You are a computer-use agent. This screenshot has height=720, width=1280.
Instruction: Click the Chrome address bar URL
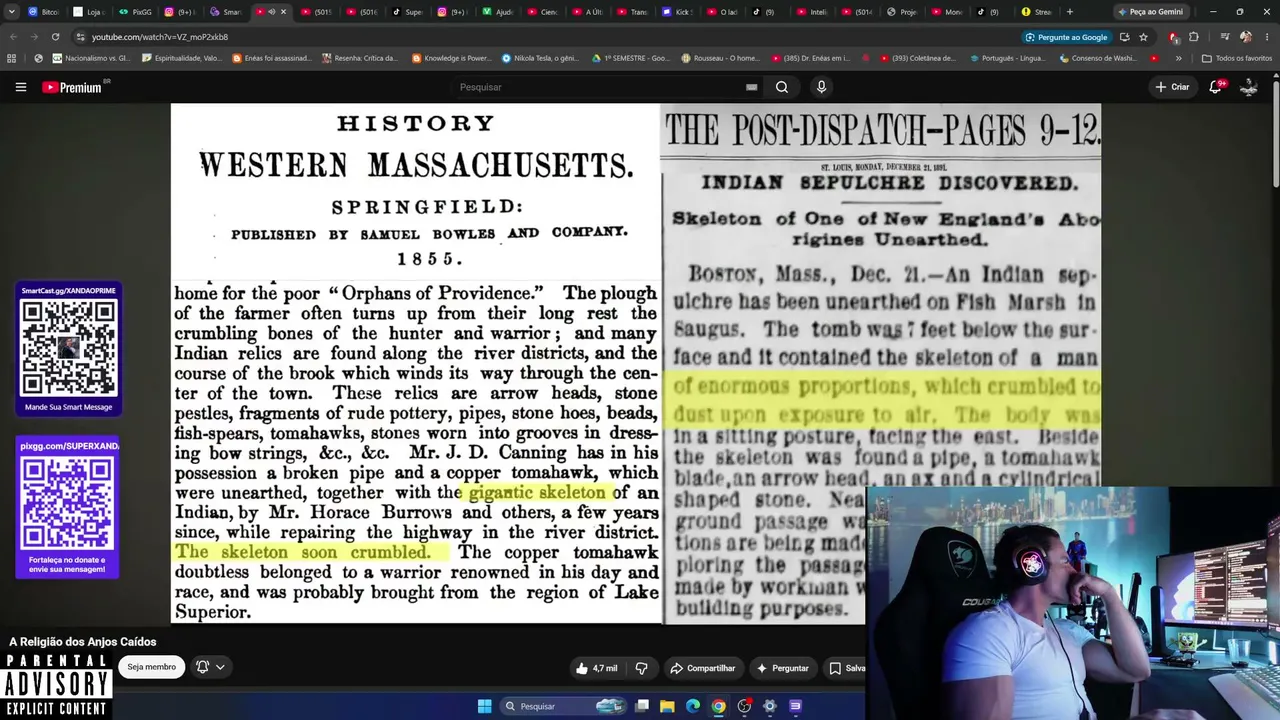click(x=160, y=37)
